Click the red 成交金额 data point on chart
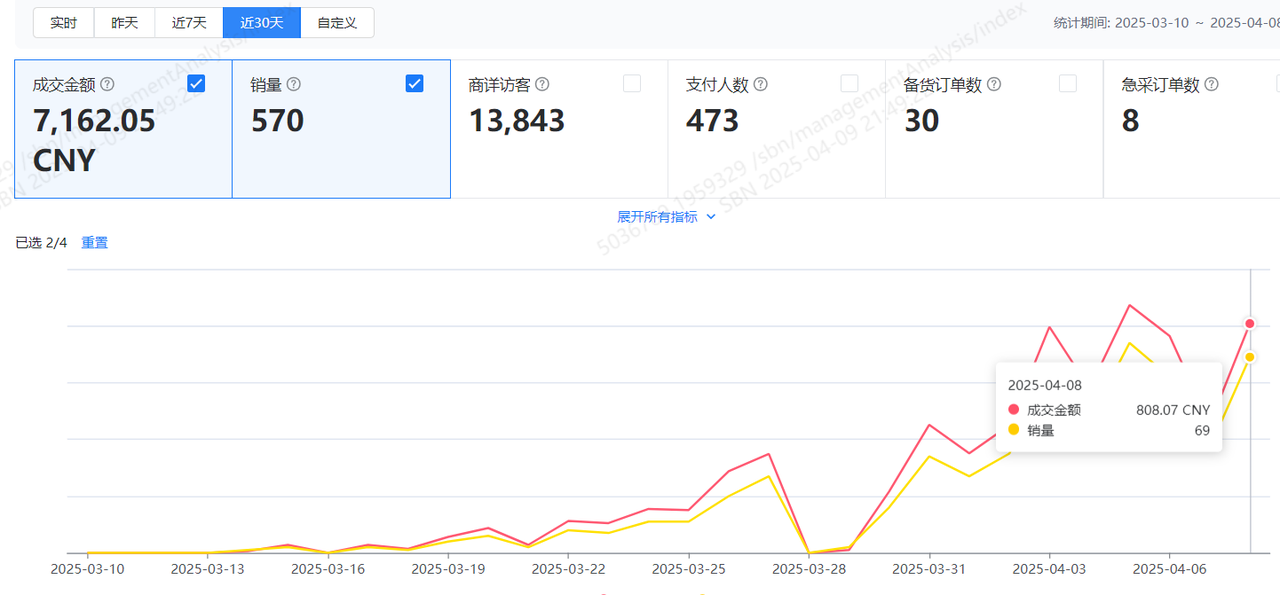Image resolution: width=1280 pixels, height=595 pixels. pos(1250,323)
